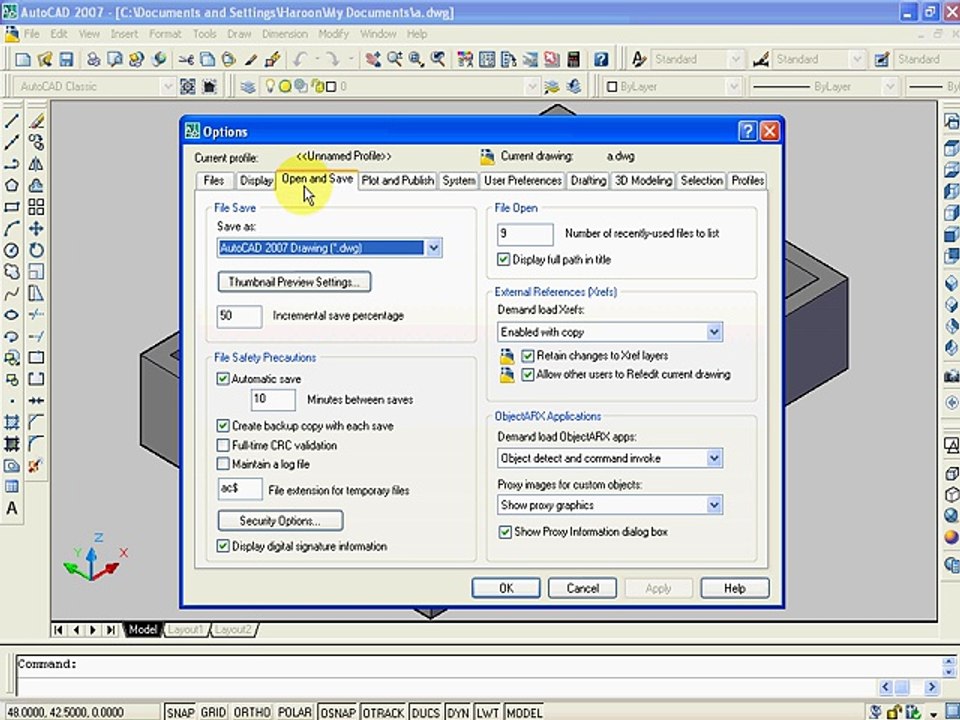Select the Line draw tool
Image resolution: width=960 pixels, height=720 pixels.
click(x=12, y=121)
